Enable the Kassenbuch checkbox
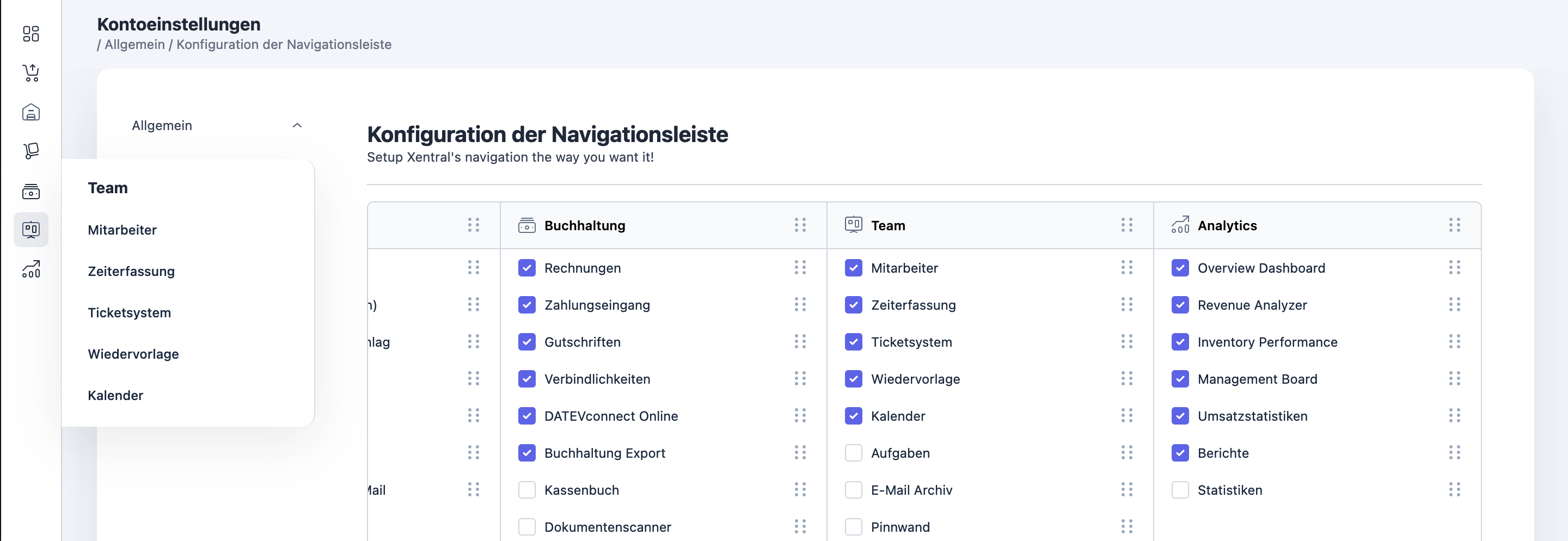 point(526,490)
